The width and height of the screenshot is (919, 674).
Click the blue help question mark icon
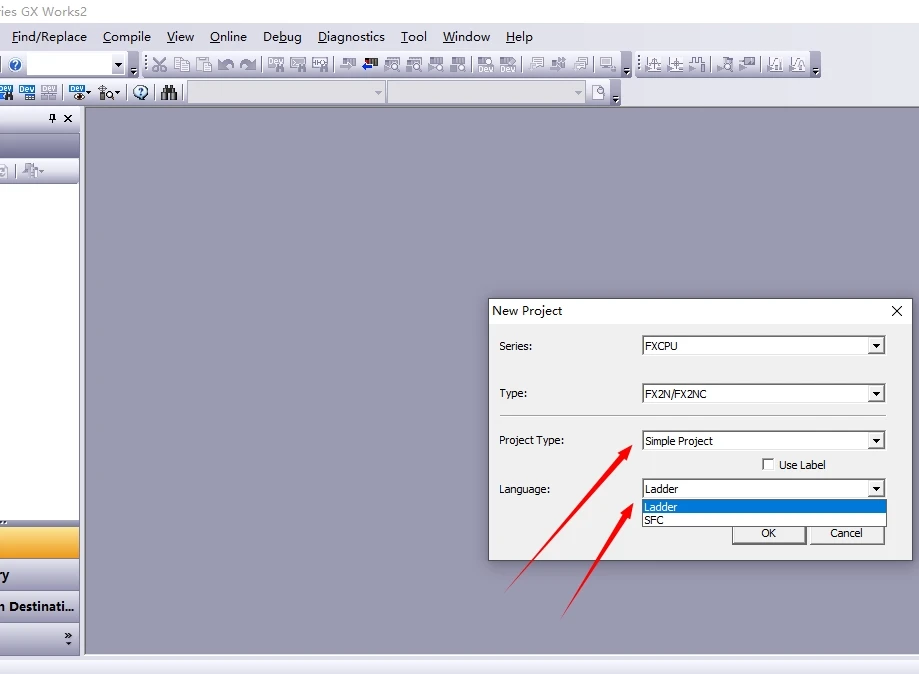15,64
